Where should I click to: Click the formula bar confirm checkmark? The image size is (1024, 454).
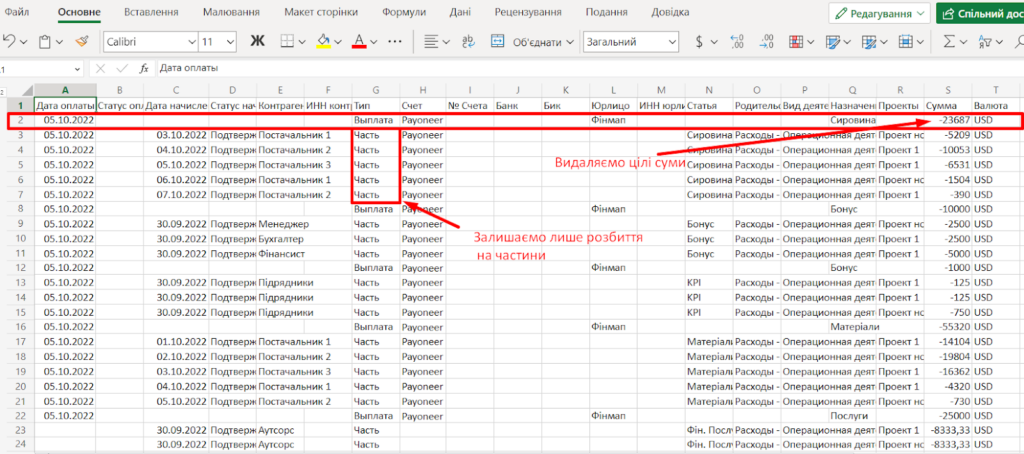click(x=121, y=68)
